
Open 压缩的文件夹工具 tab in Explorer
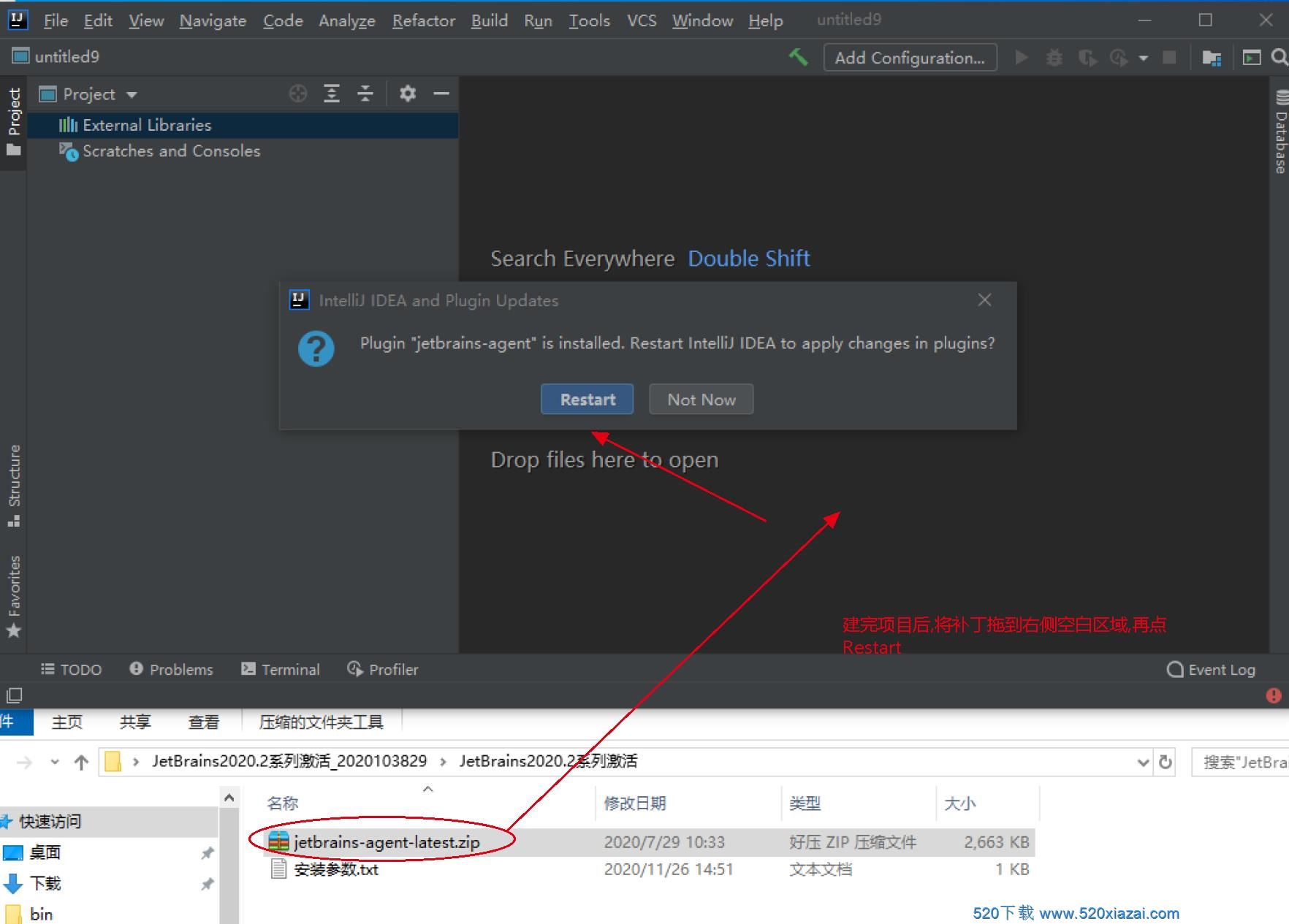pyautogui.click(x=321, y=722)
